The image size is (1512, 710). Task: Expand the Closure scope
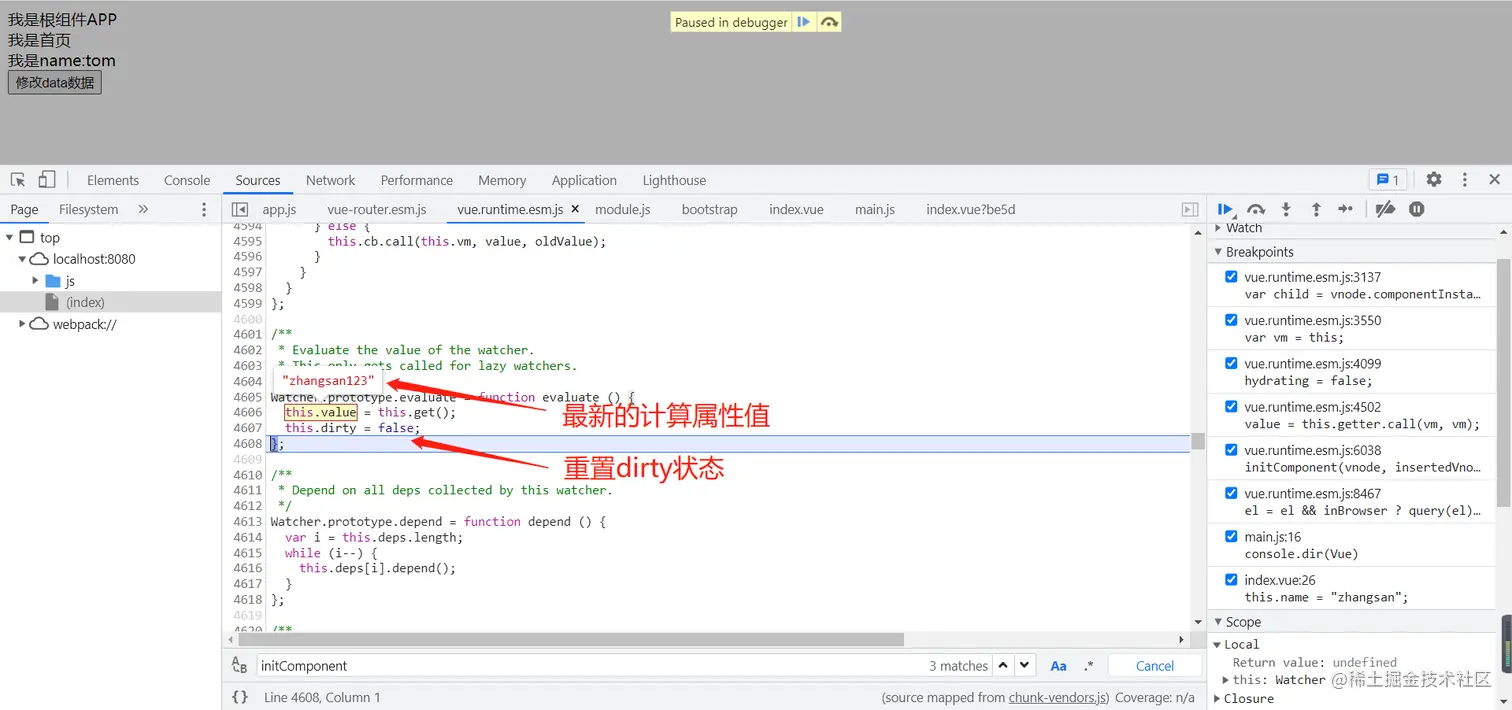(1218, 699)
